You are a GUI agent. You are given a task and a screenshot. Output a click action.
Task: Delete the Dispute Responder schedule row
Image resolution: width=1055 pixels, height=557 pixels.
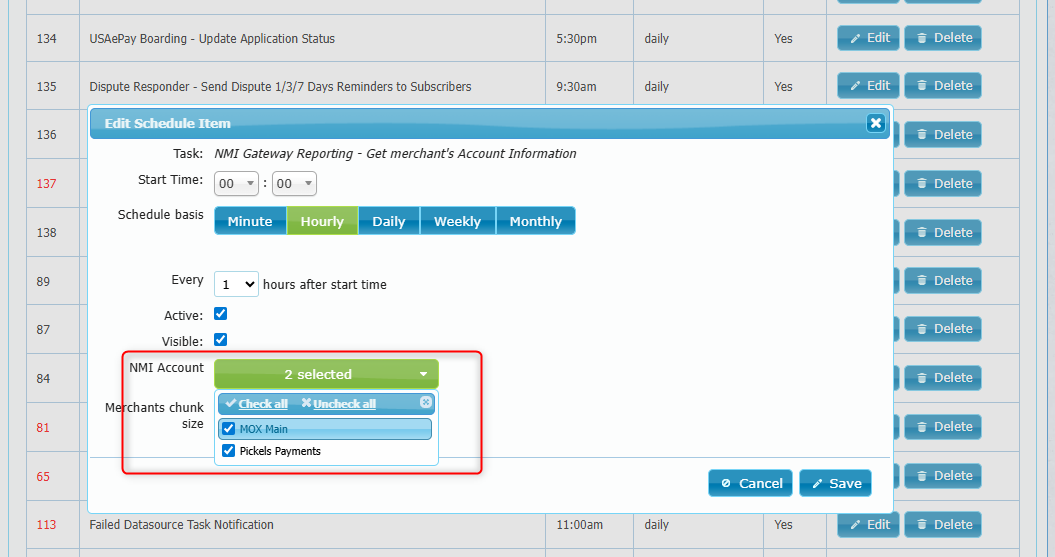pyautogui.click(x=942, y=86)
